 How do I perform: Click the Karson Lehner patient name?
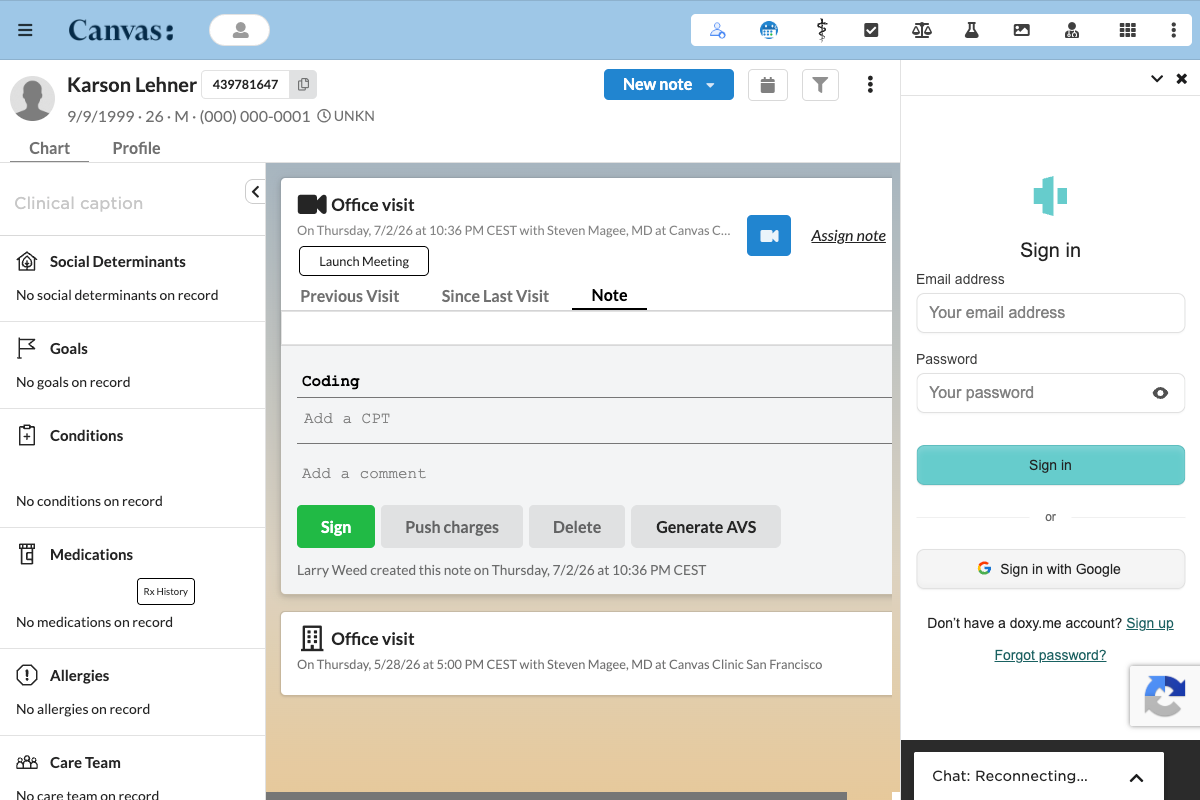[132, 85]
